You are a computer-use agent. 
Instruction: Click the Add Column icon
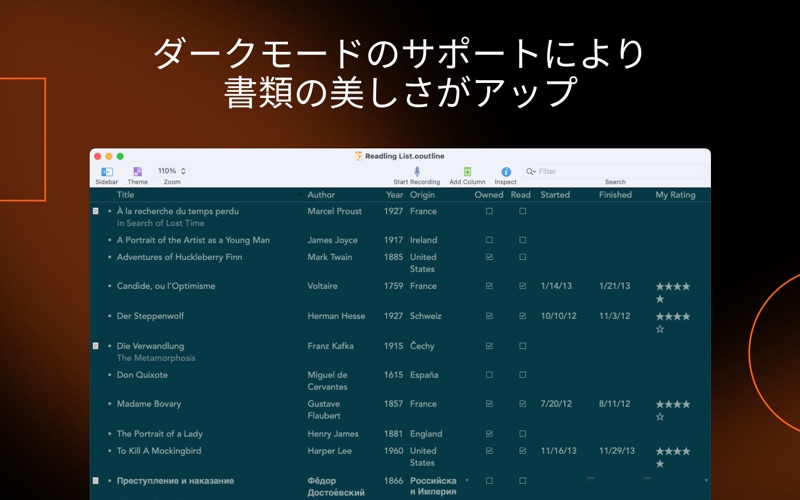click(x=467, y=171)
